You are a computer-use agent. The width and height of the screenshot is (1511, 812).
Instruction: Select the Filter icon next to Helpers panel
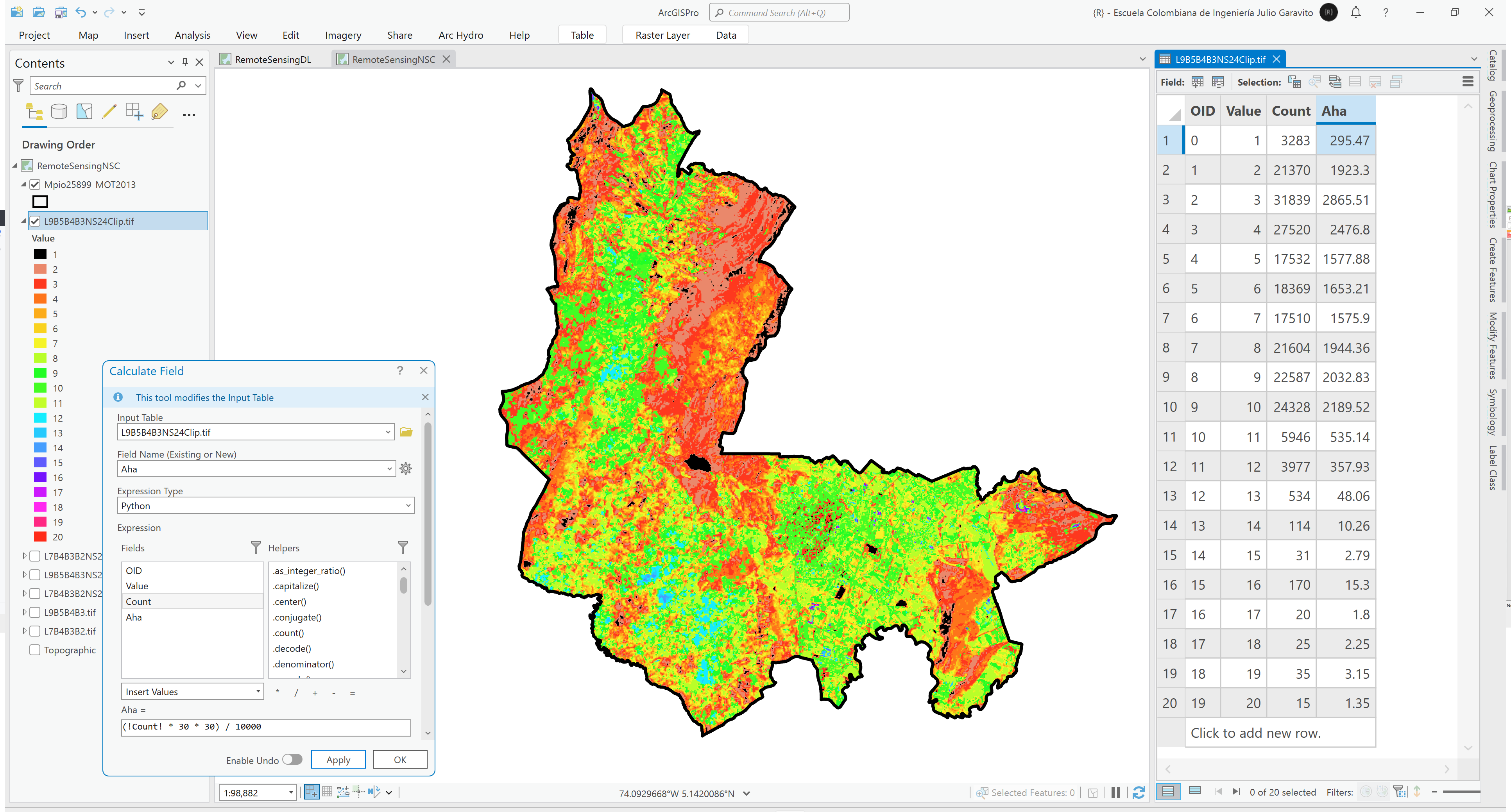403,547
